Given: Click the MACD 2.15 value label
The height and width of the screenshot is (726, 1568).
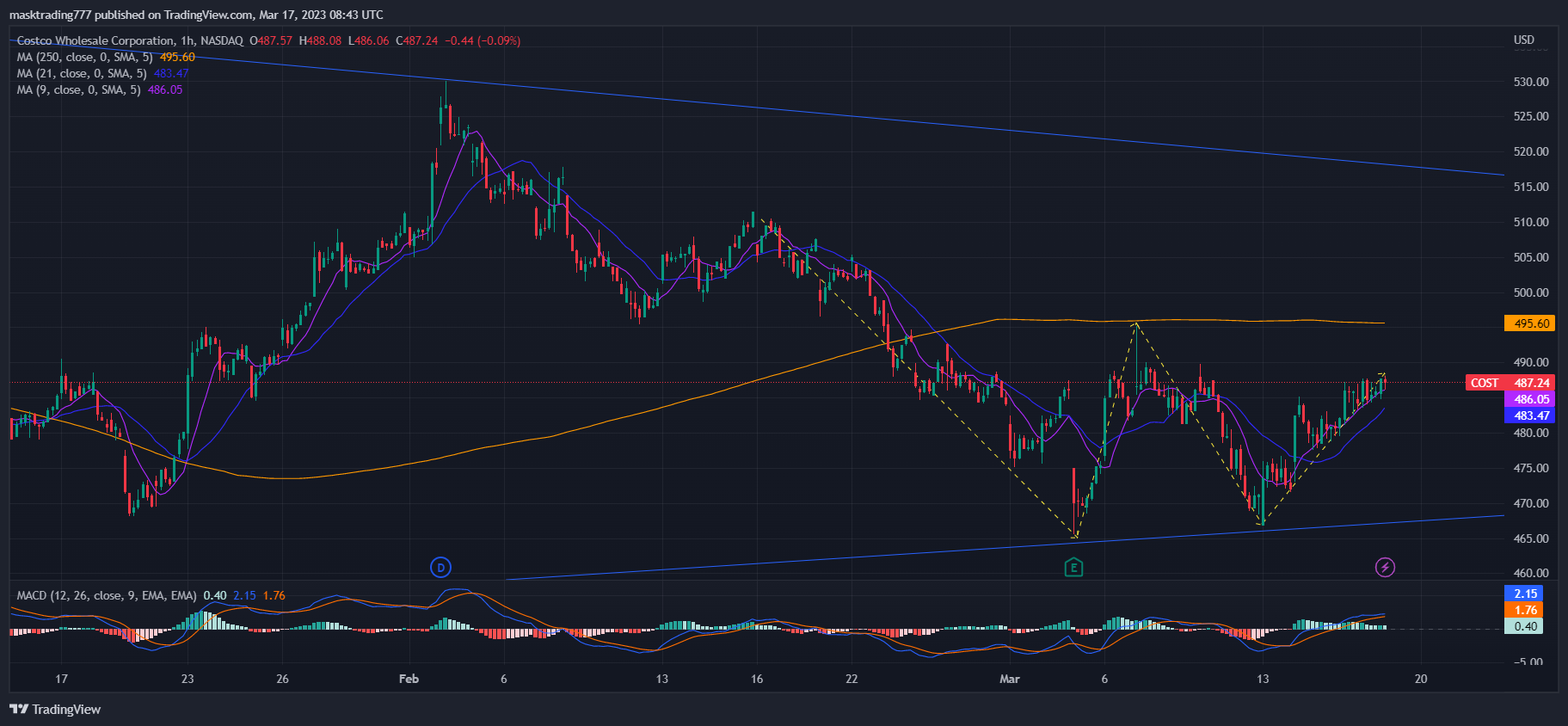Looking at the screenshot, I should pyautogui.click(x=1523, y=594).
